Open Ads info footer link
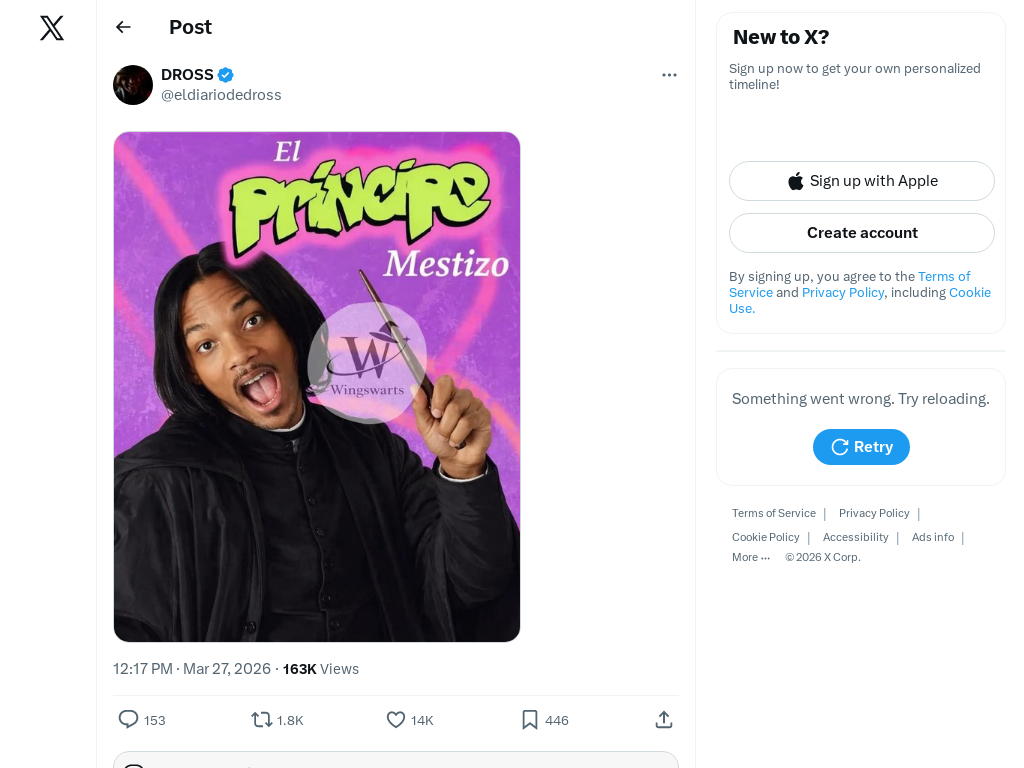1024x768 pixels. coord(933,537)
